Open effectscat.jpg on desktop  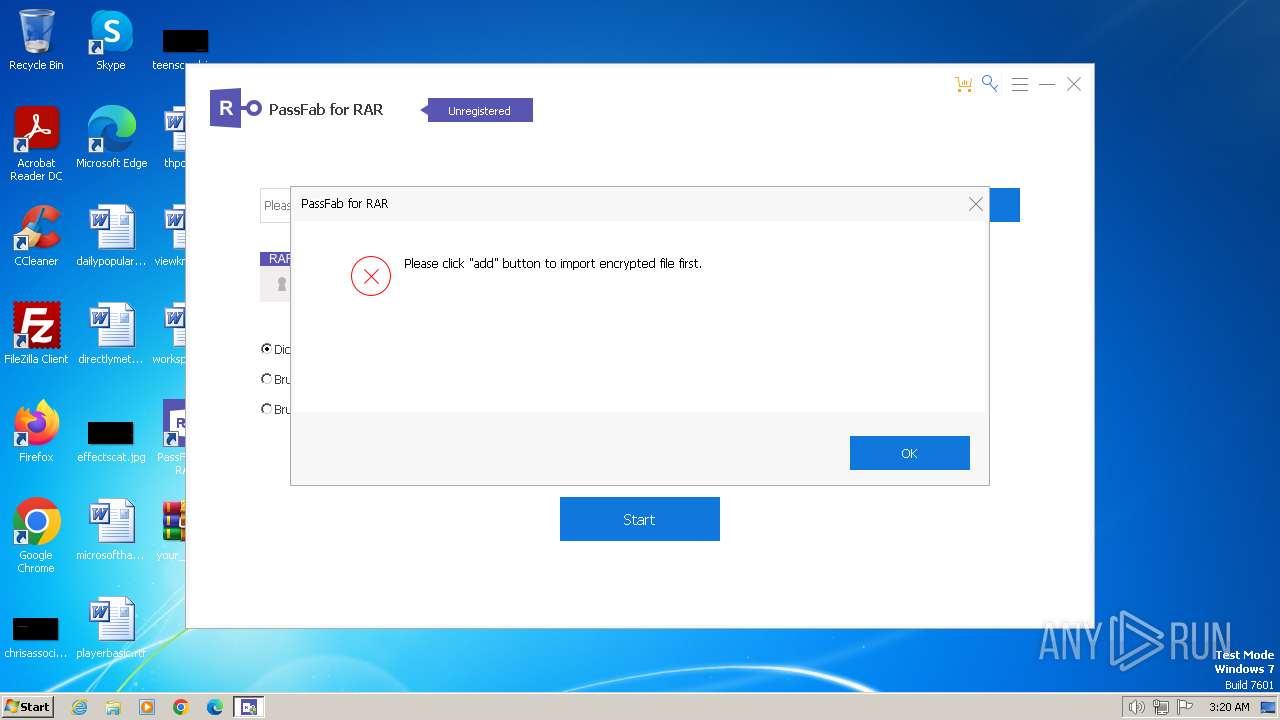tap(111, 441)
